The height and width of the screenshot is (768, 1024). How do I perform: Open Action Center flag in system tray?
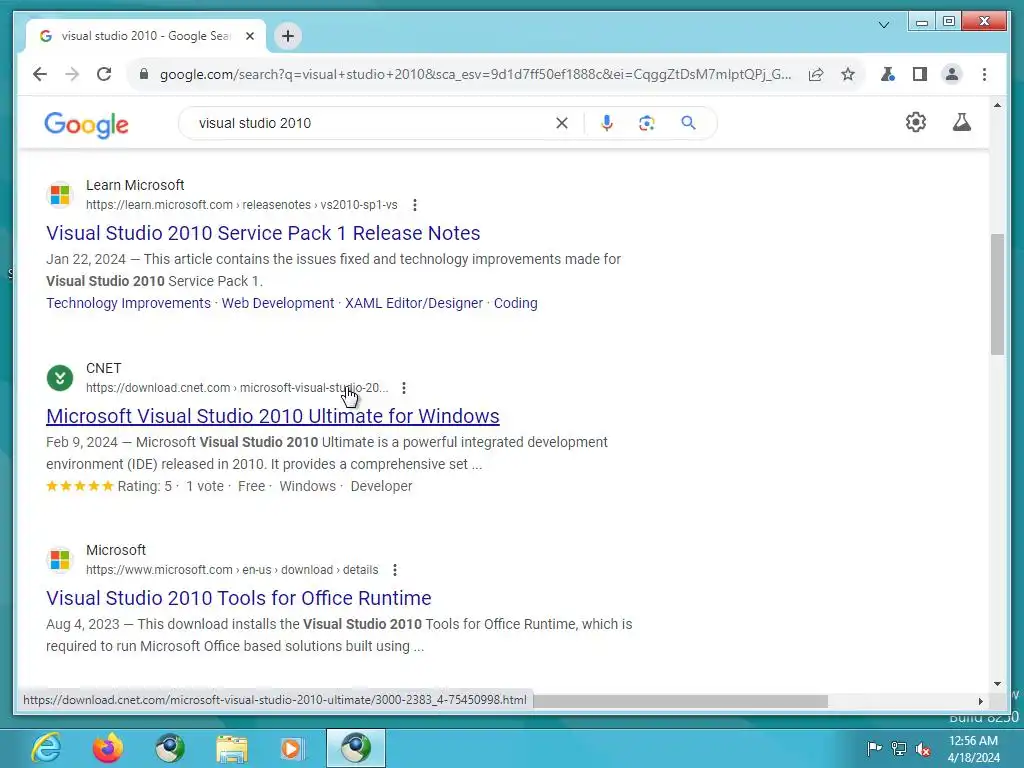[874, 748]
